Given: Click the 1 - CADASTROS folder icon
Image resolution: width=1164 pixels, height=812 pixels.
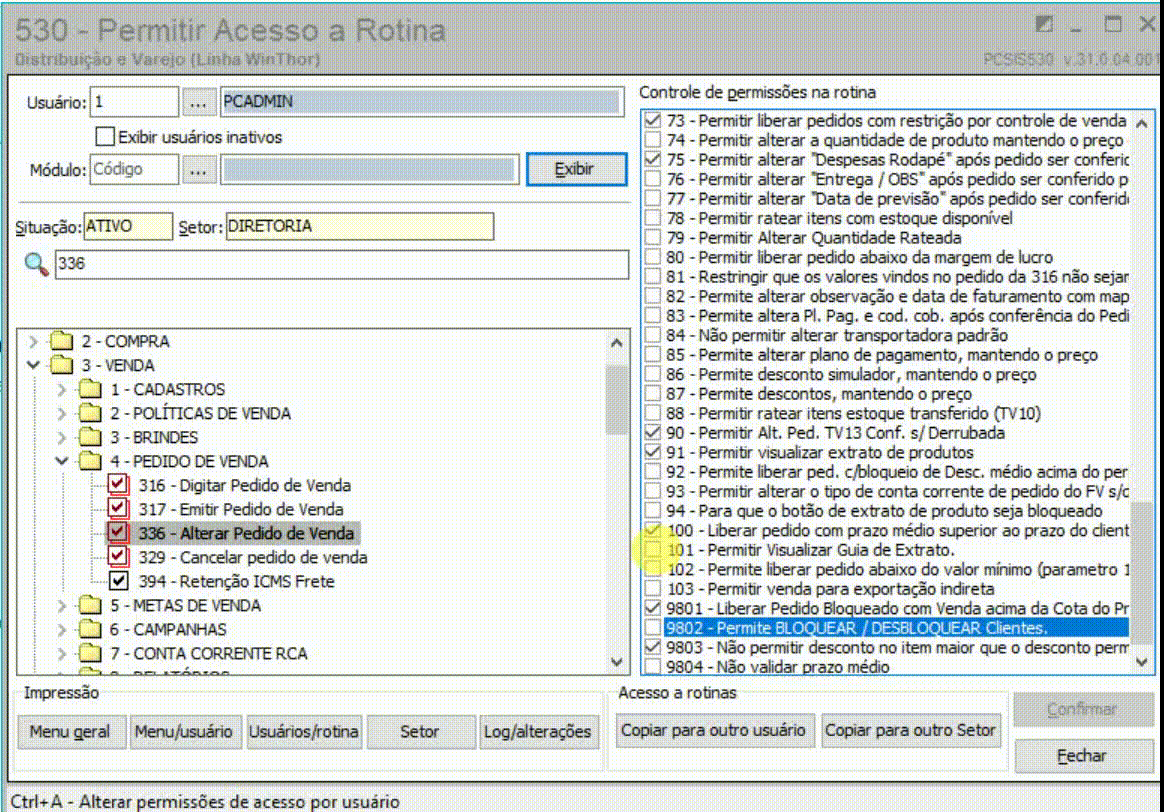Looking at the screenshot, I should (x=91, y=389).
